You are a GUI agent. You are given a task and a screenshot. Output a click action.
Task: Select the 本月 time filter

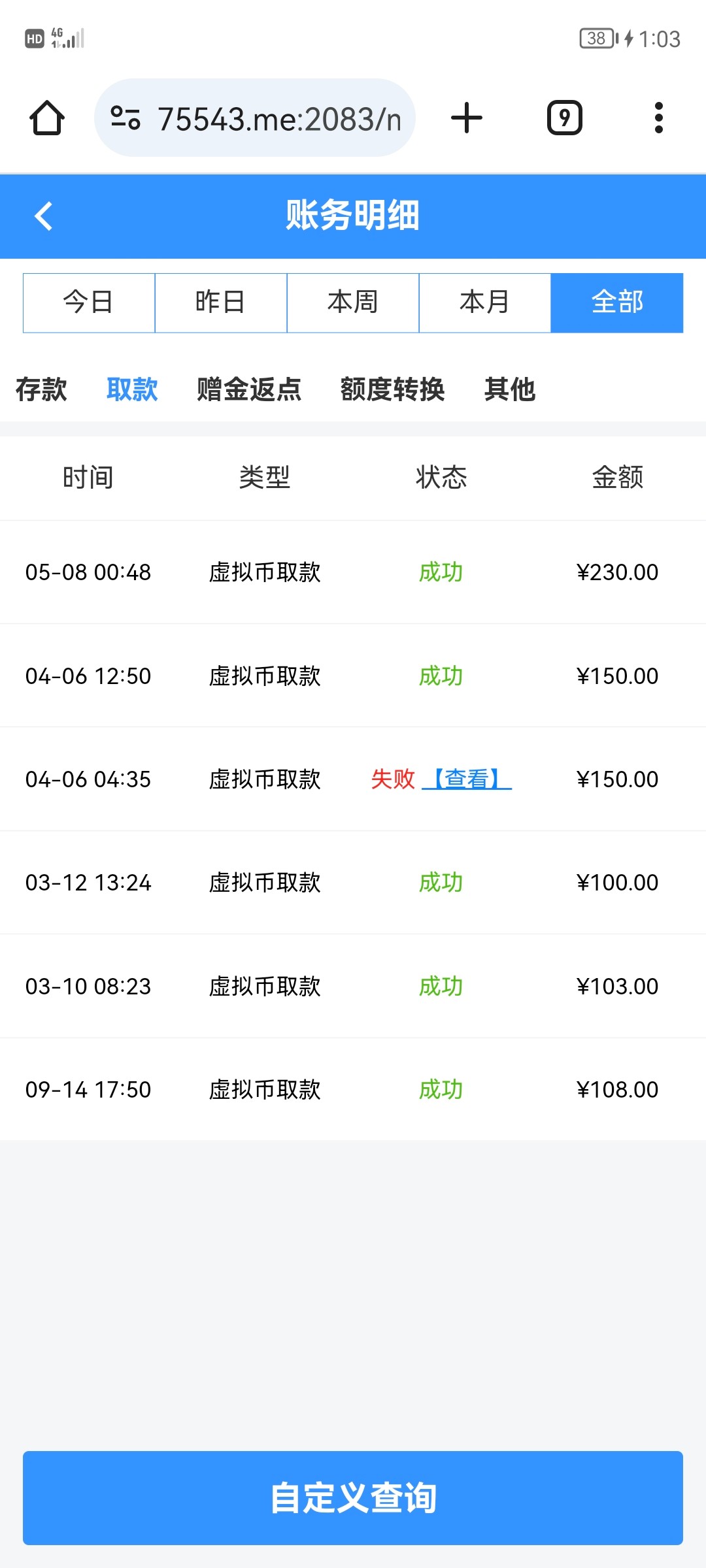[x=485, y=302]
